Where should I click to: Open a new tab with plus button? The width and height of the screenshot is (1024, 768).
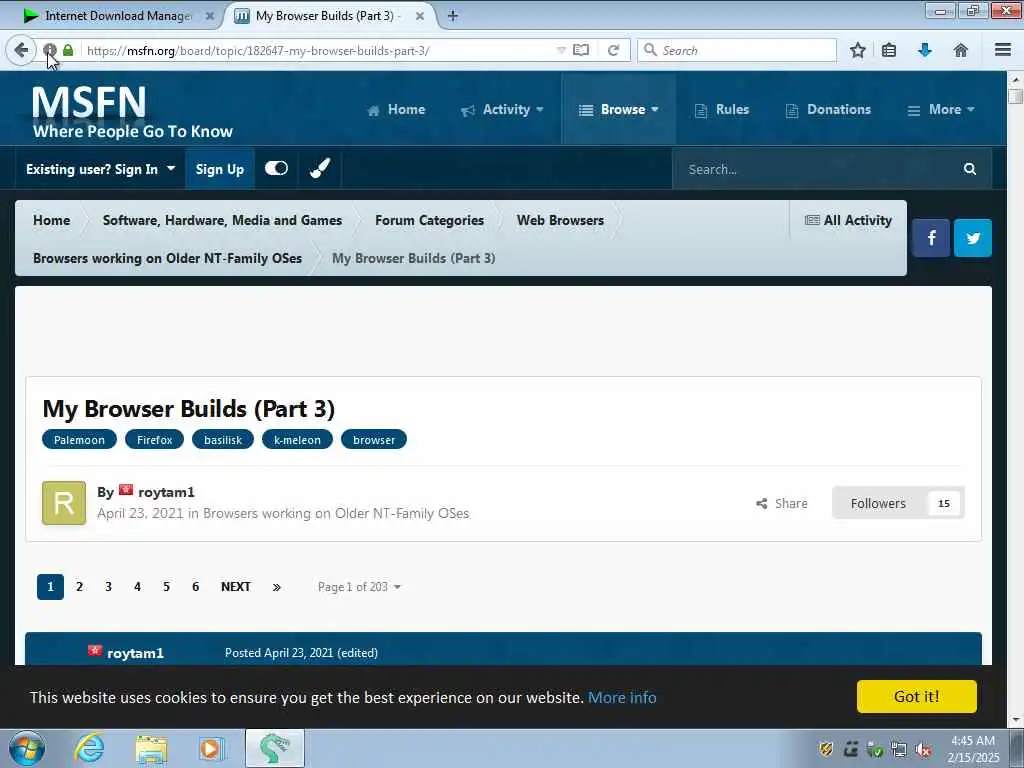[453, 16]
